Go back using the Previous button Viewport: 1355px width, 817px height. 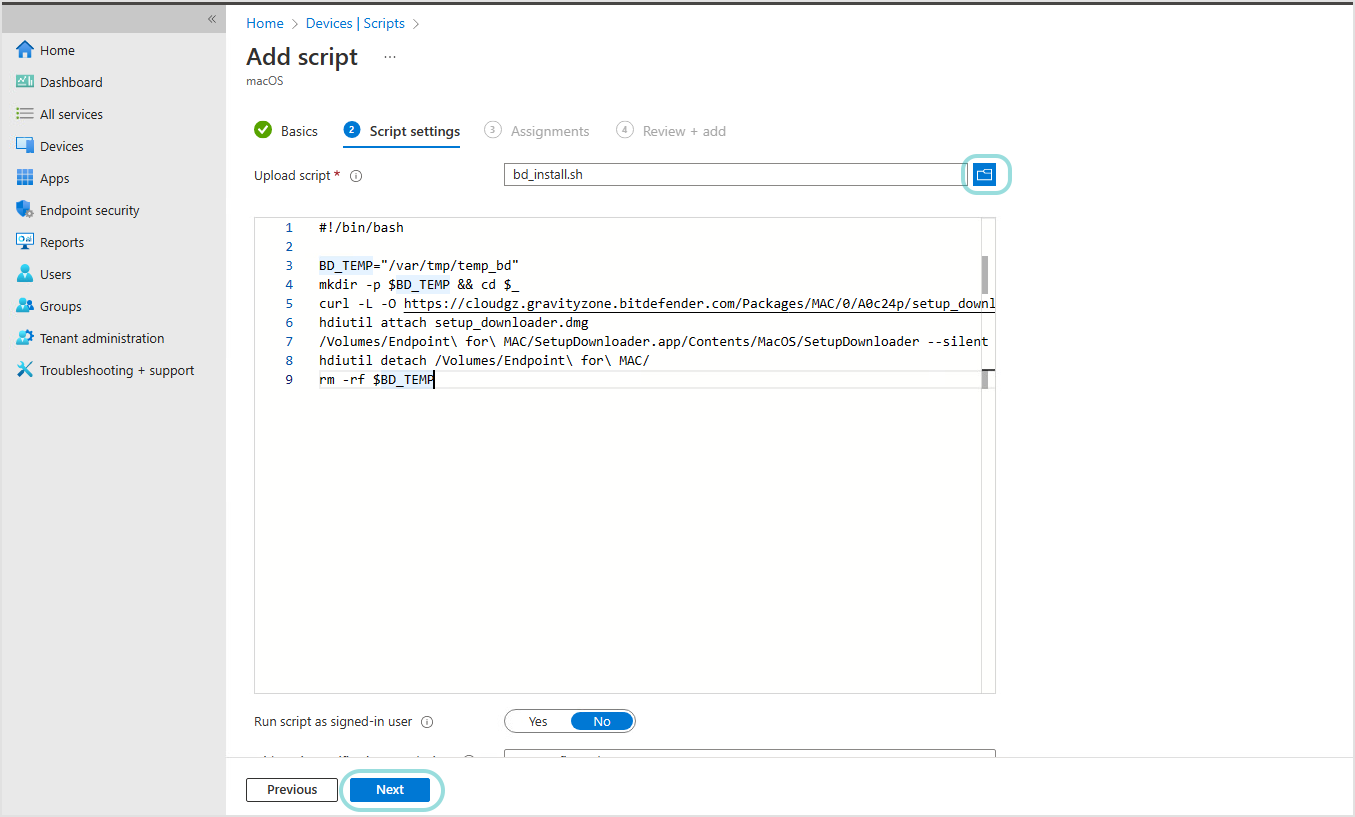click(x=291, y=789)
